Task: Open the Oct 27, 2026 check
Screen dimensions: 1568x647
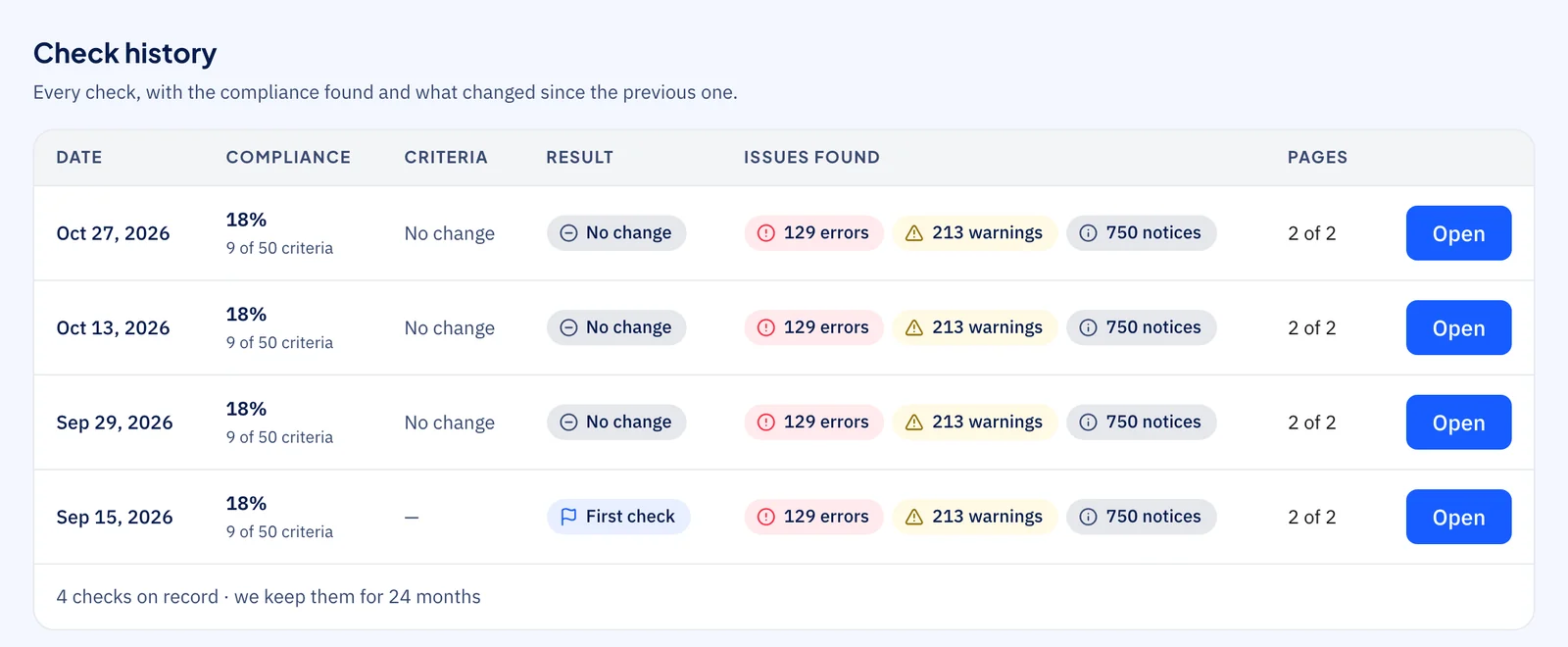Action: [x=1458, y=233]
